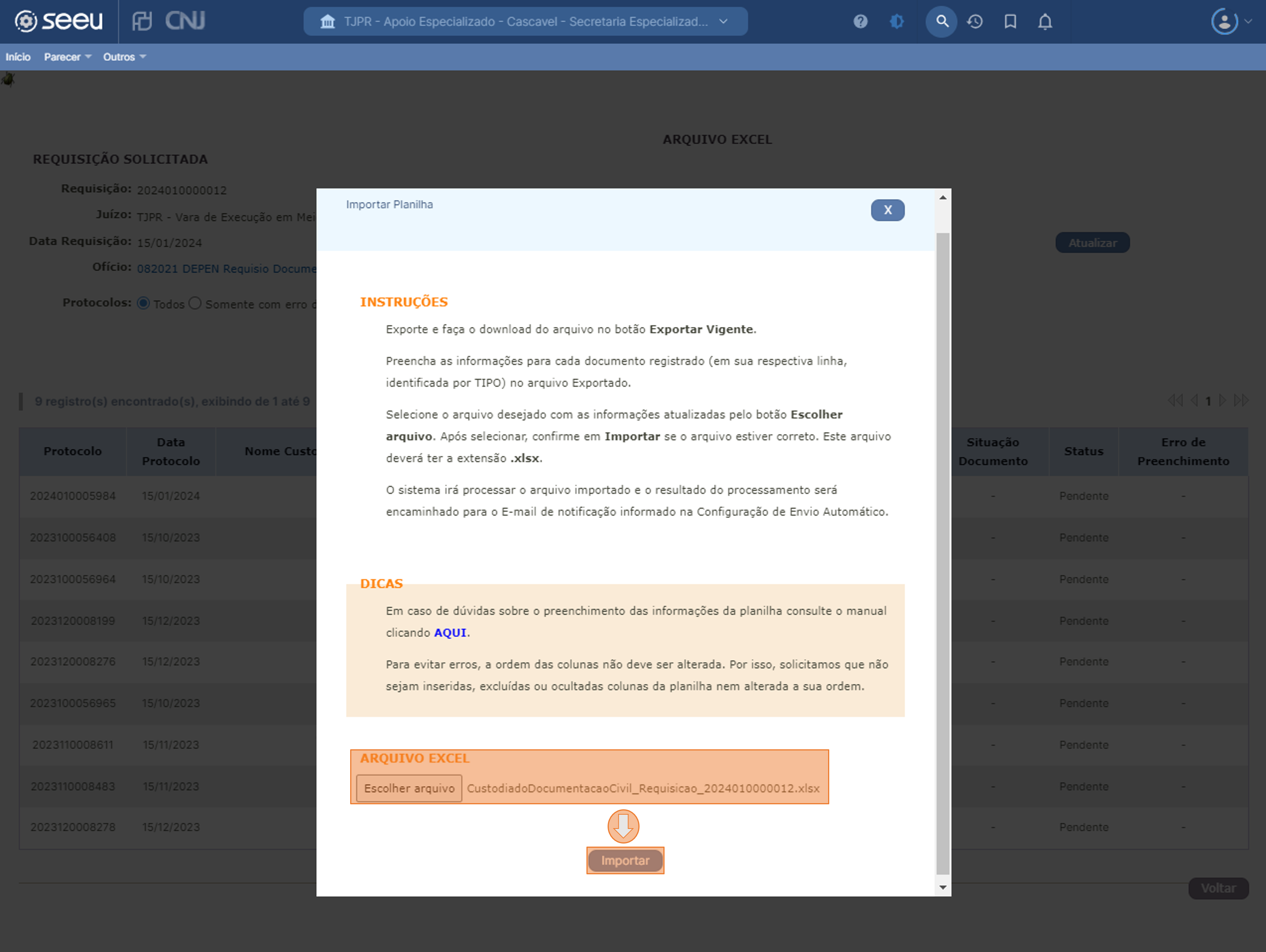The width and height of the screenshot is (1266, 952).
Task: Expand the TJPR Apoio Especializado unit dropdown
Action: pos(525,22)
